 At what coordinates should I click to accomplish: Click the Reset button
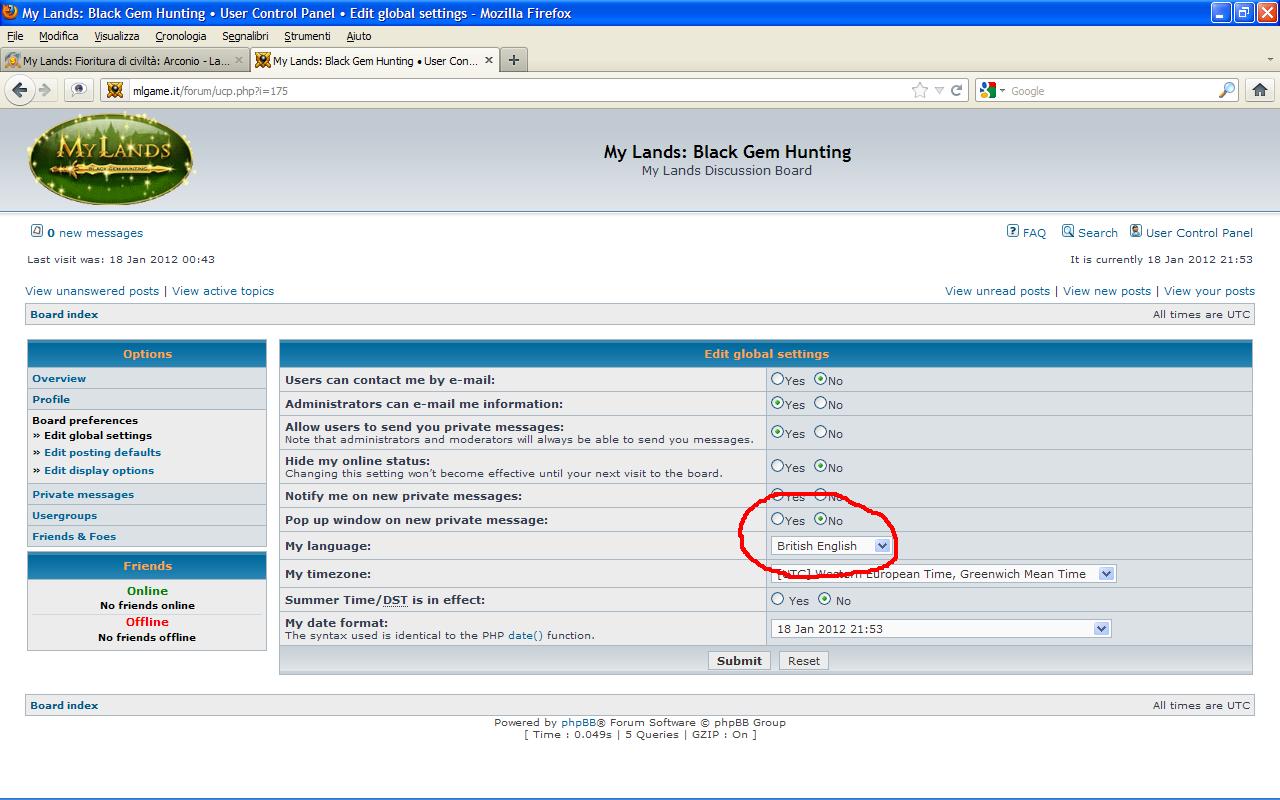803,661
